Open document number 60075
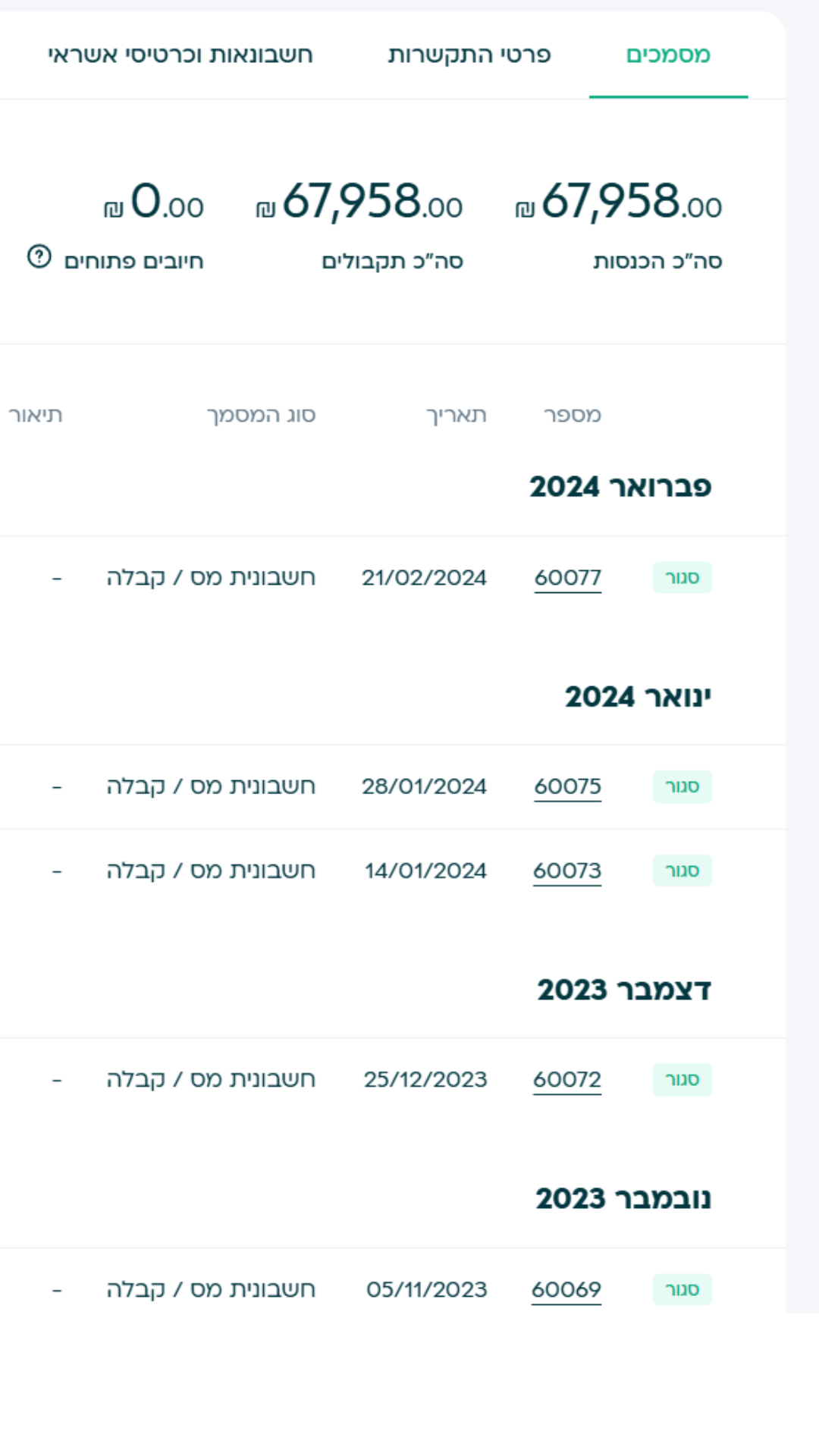 [x=567, y=787]
